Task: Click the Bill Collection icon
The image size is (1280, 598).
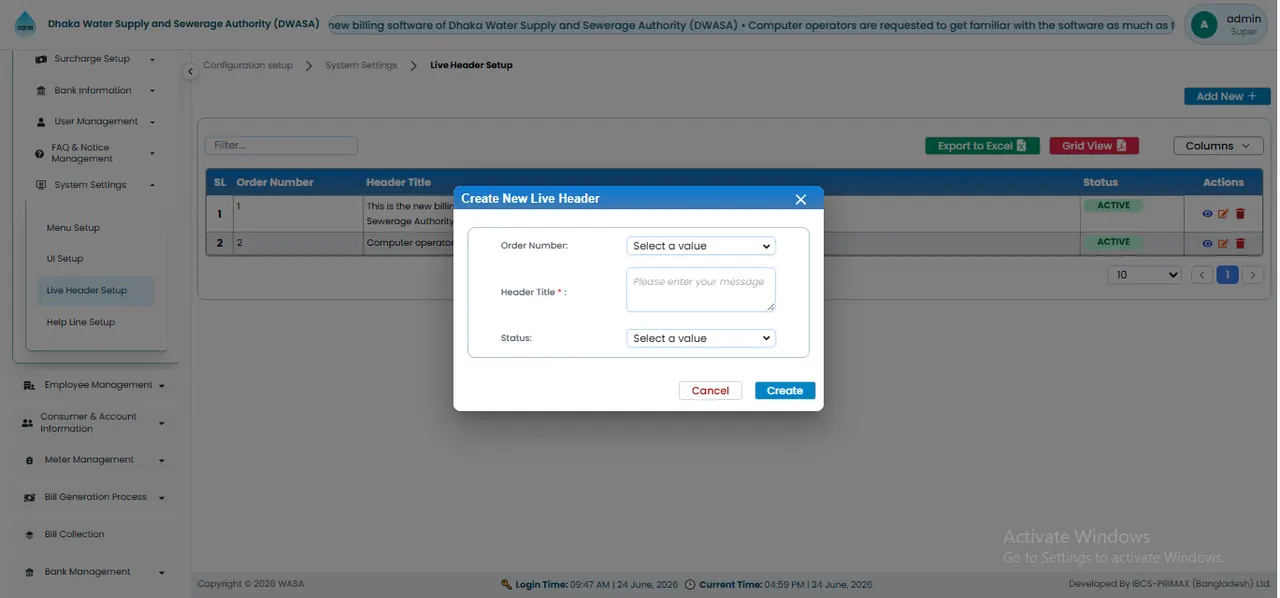Action: coord(30,535)
